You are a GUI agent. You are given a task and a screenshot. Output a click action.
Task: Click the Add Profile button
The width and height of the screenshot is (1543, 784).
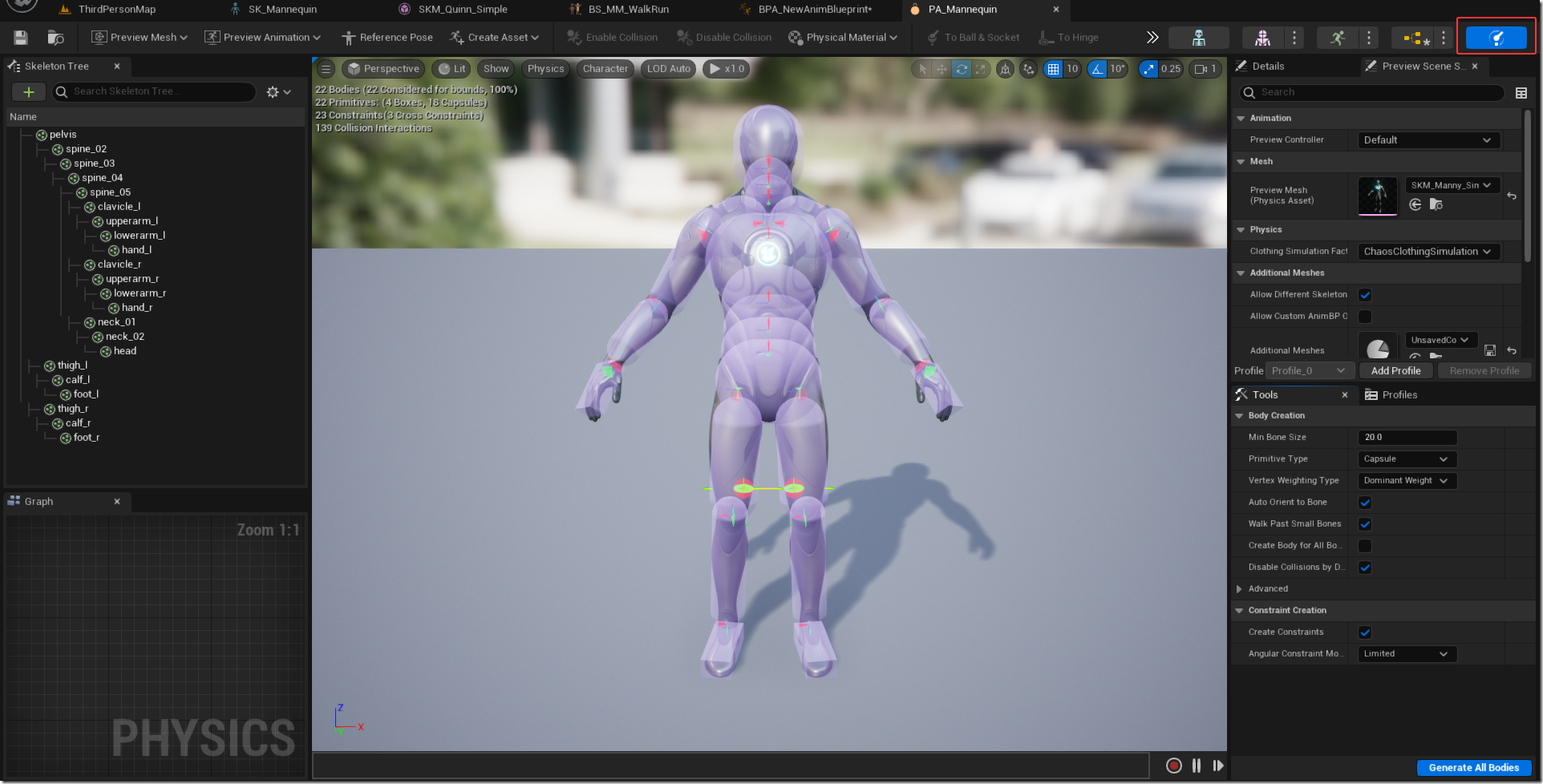[x=1395, y=371]
